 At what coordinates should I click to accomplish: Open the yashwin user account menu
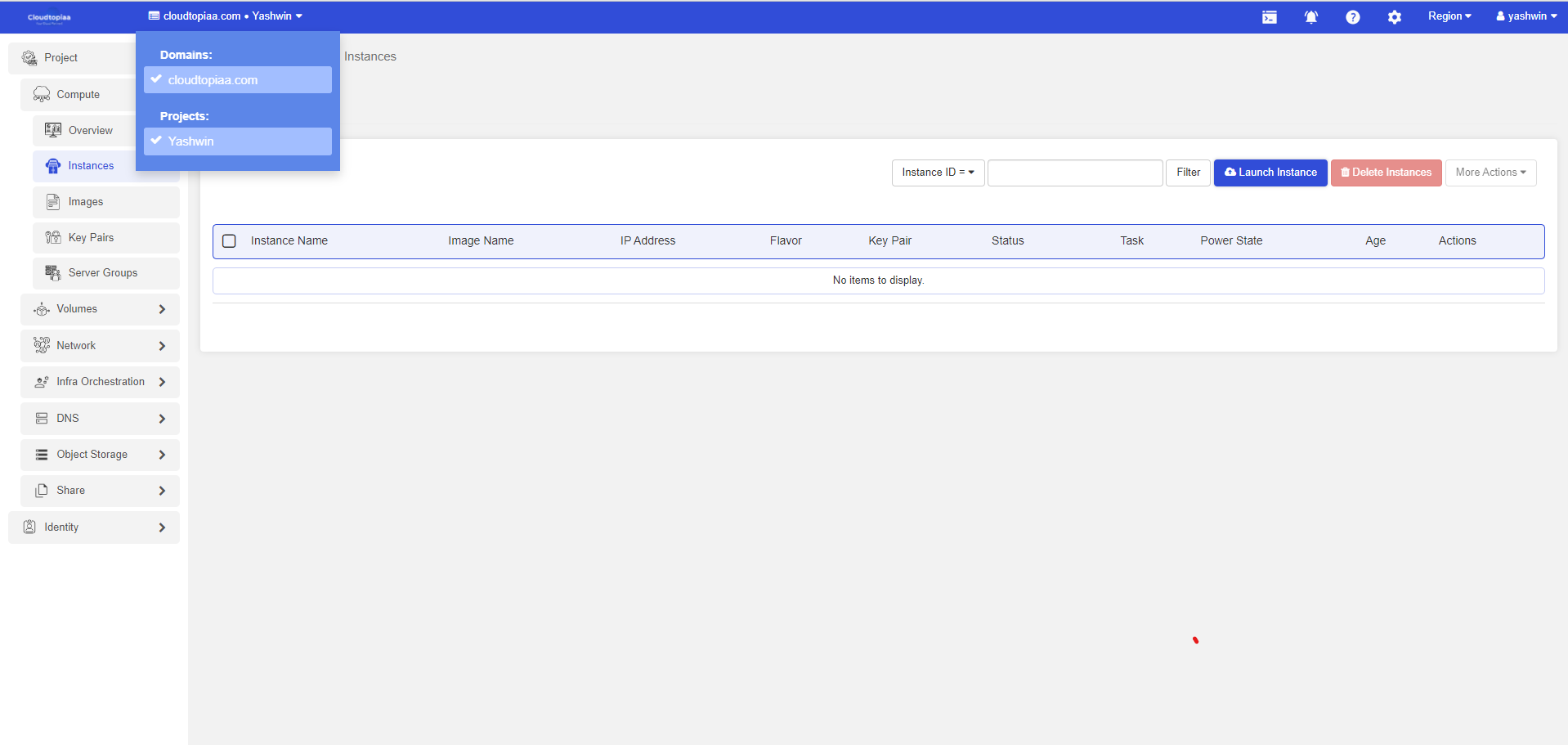click(x=1525, y=16)
